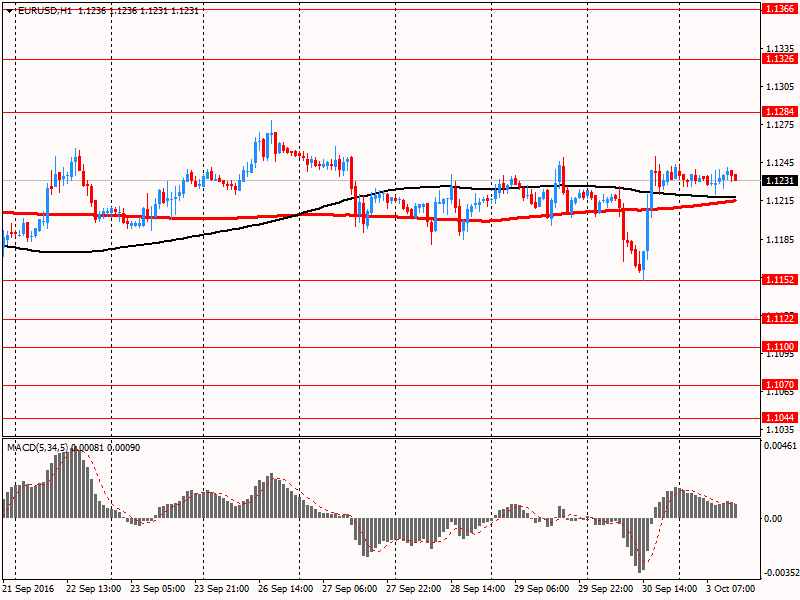
Task: Click the 23 Sep 21:00 time label
Action: [221, 589]
